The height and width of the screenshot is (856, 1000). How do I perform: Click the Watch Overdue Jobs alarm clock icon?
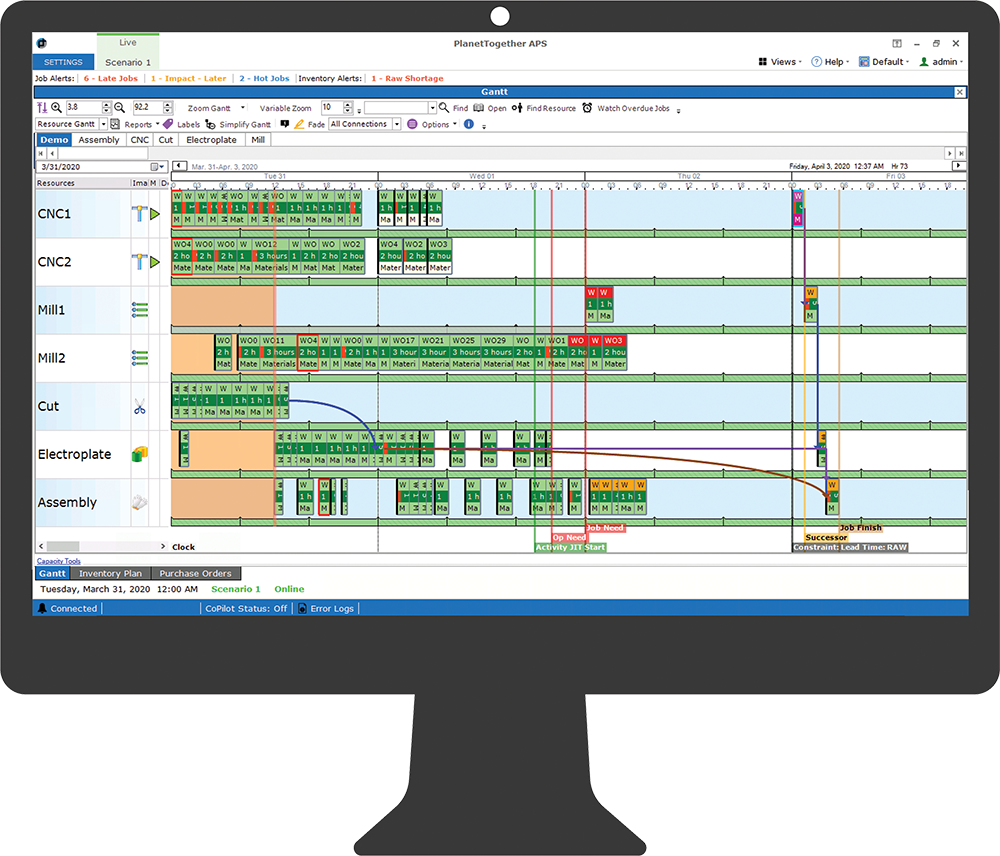pyautogui.click(x=587, y=108)
